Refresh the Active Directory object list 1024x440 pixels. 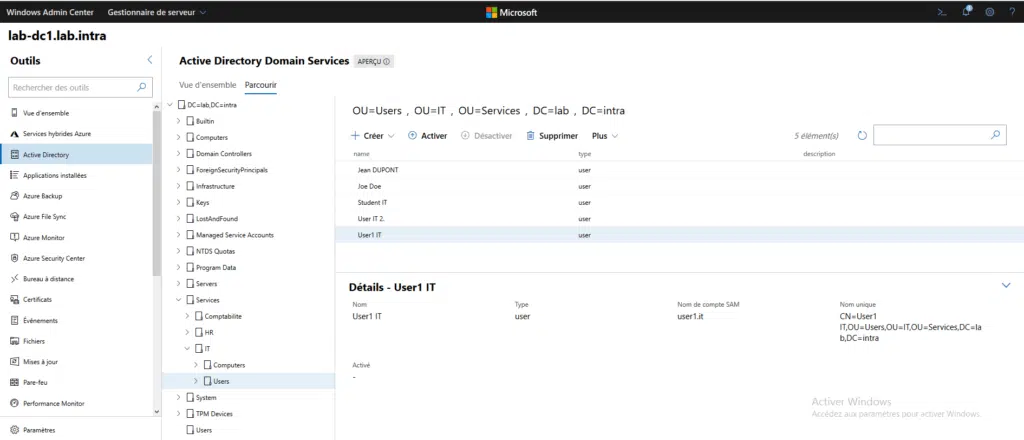click(862, 136)
